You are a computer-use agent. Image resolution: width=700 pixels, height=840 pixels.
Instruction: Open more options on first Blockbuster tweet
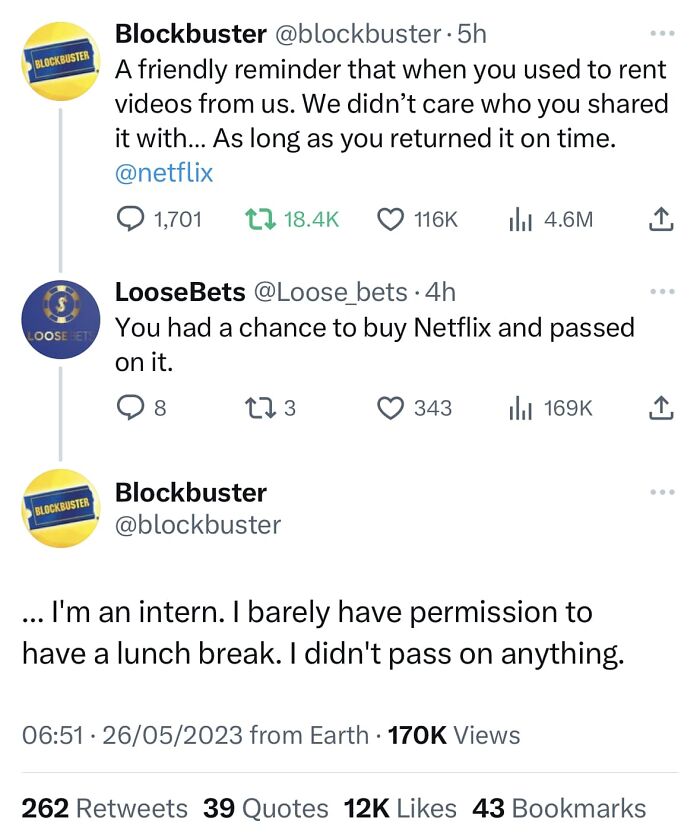(663, 33)
